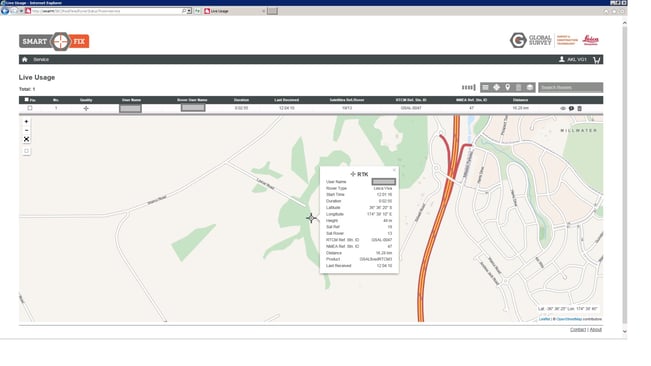Image resolution: width=651 pixels, height=366 pixels.
Task: Click the 'GSAL-0047' cell in the table row
Action: [x=411, y=108]
